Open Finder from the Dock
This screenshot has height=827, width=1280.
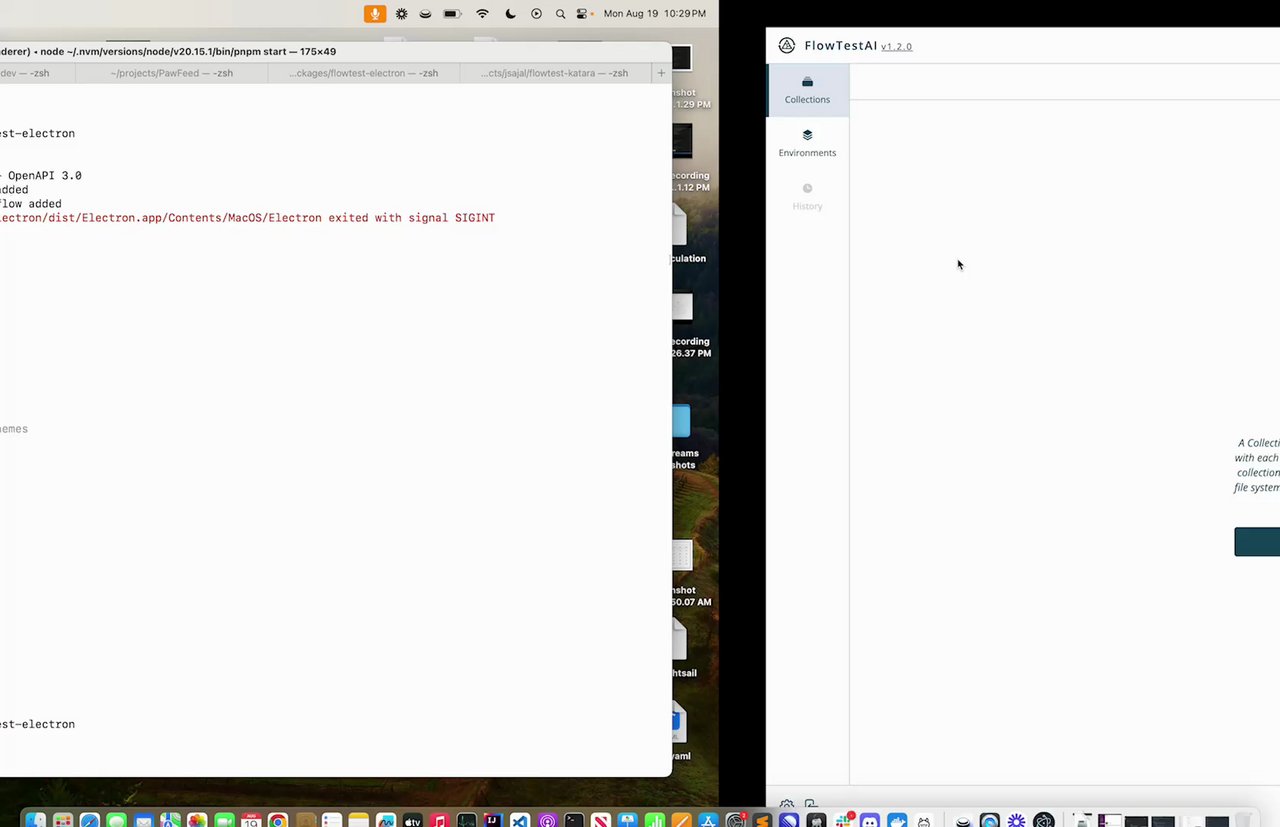click(35, 820)
